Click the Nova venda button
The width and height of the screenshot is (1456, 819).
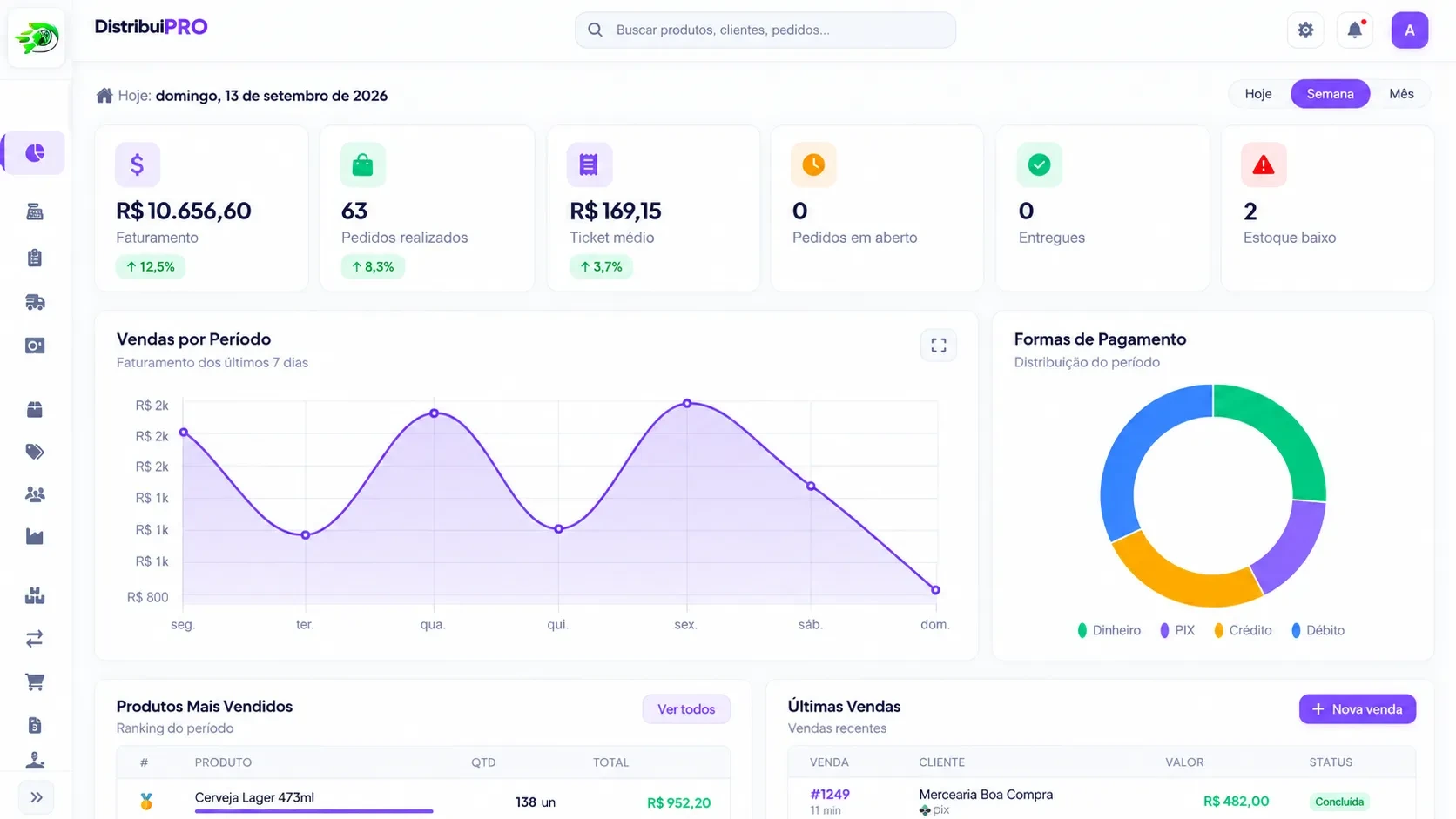1358,709
